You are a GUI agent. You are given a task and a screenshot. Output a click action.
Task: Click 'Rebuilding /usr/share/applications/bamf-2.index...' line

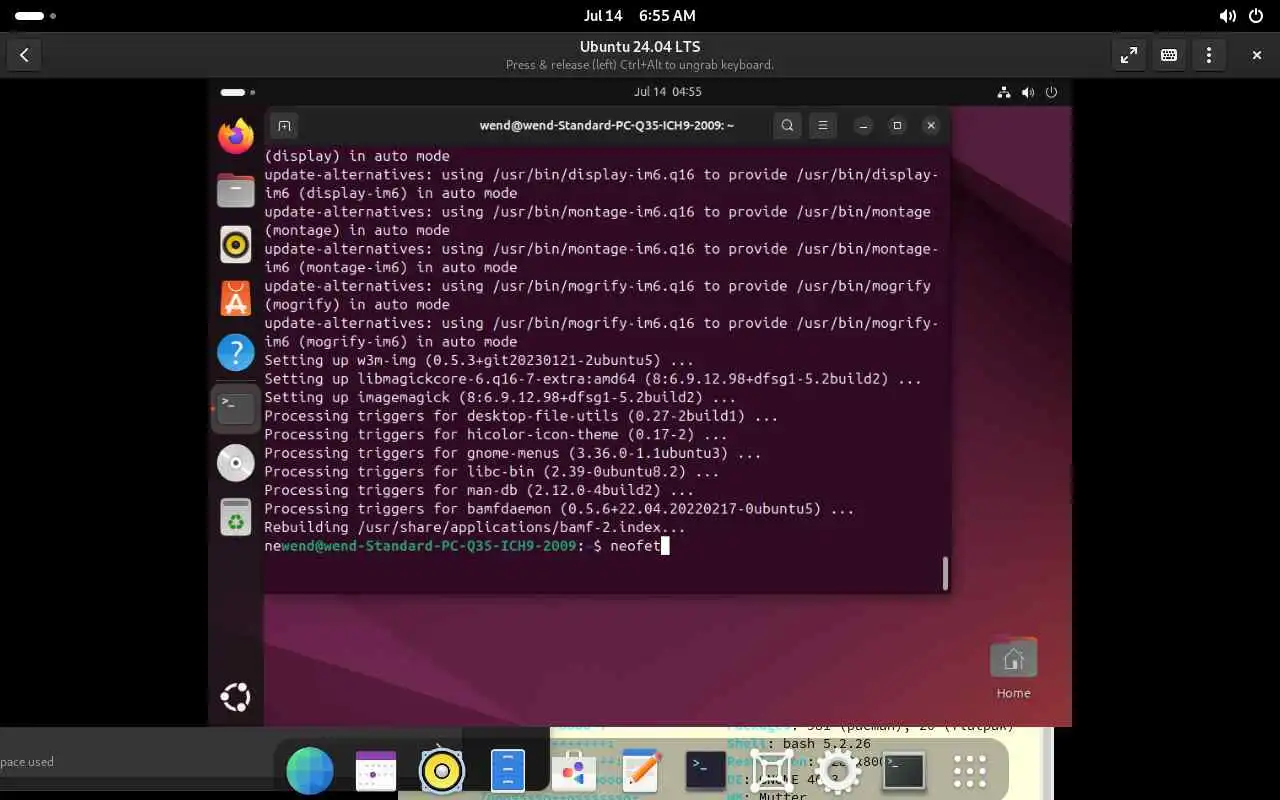(x=475, y=528)
